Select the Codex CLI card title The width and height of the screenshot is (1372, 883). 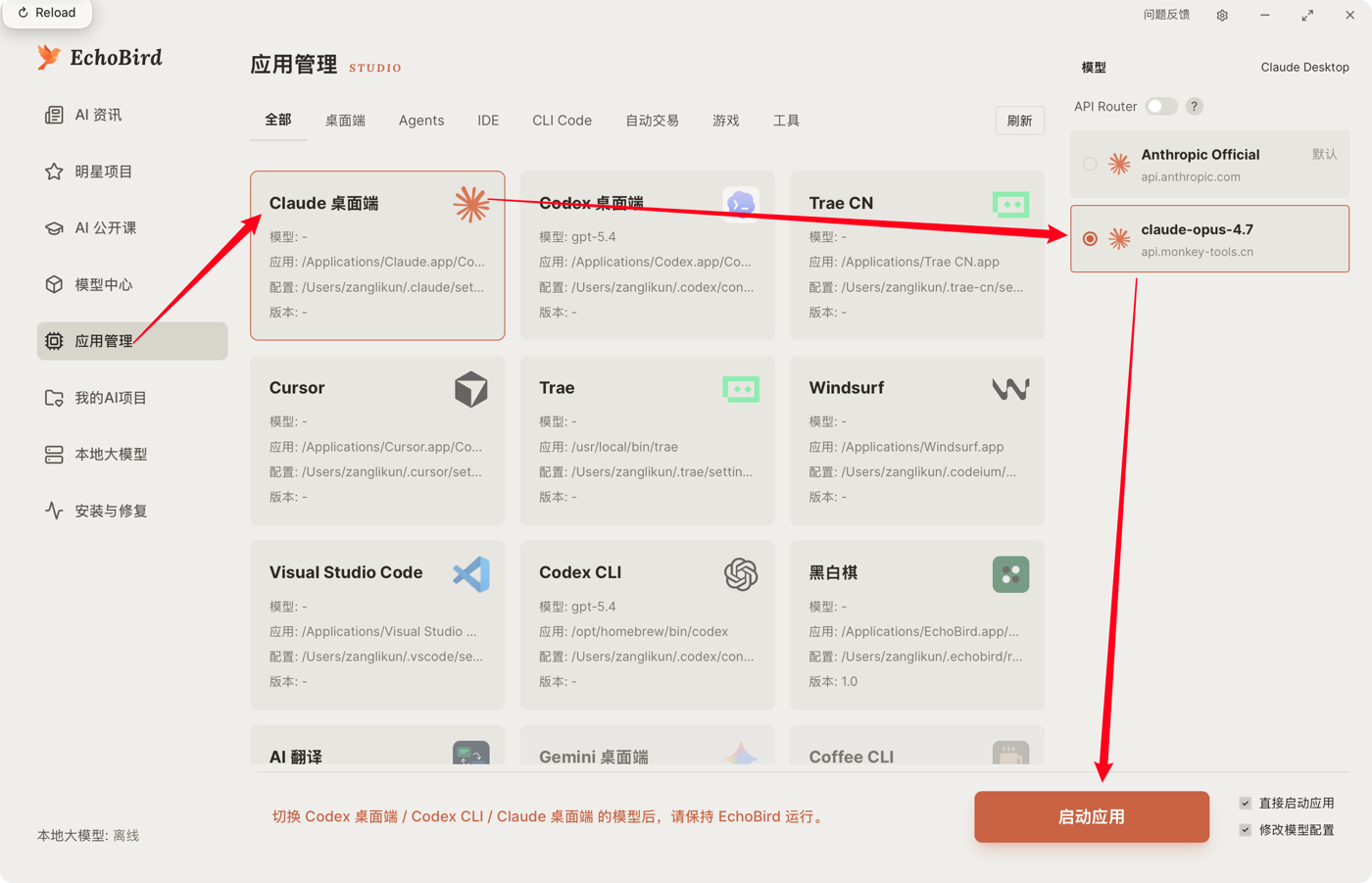[580, 572]
